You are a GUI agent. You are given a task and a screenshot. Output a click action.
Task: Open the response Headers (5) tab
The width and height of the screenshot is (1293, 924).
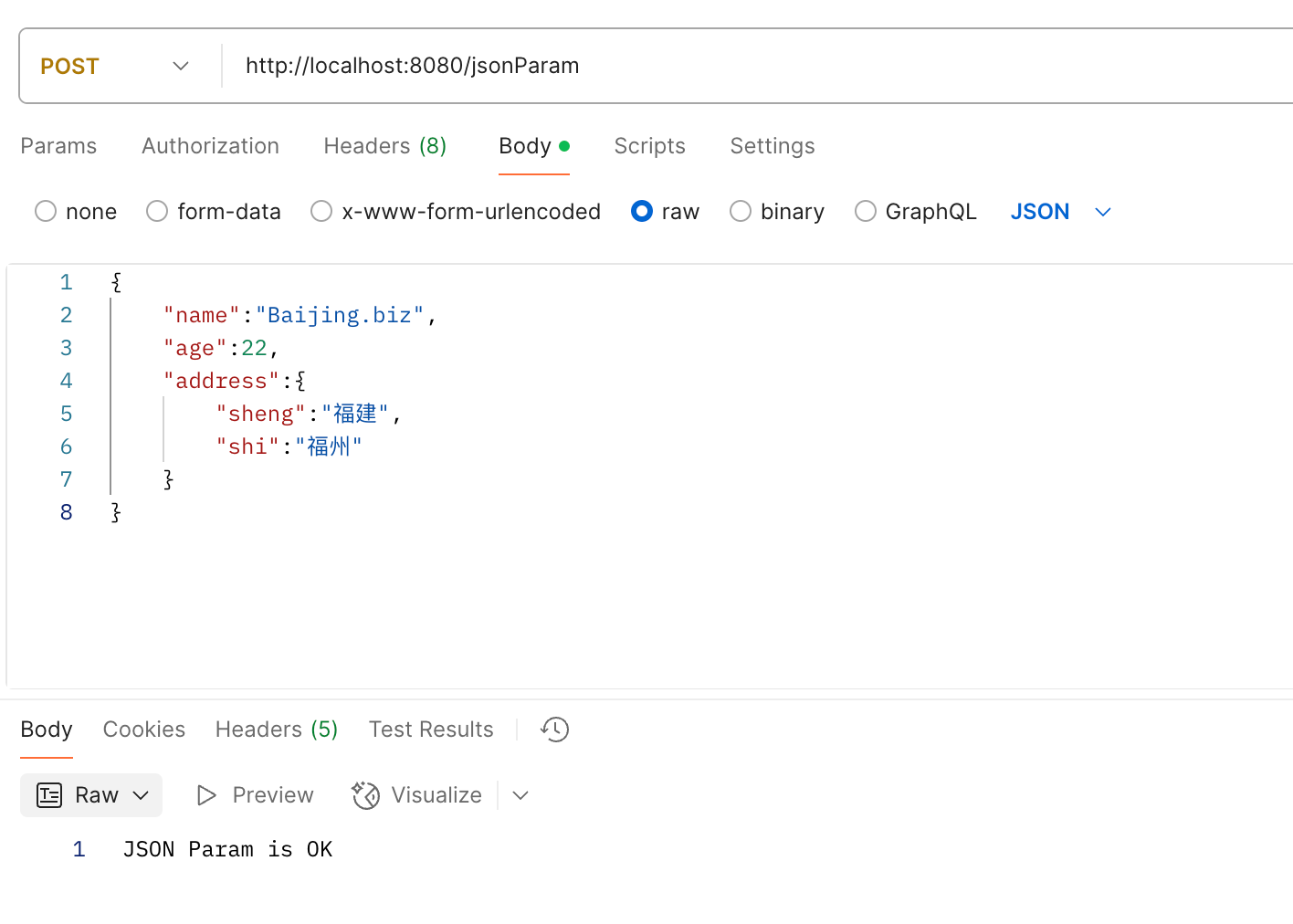pos(277,730)
